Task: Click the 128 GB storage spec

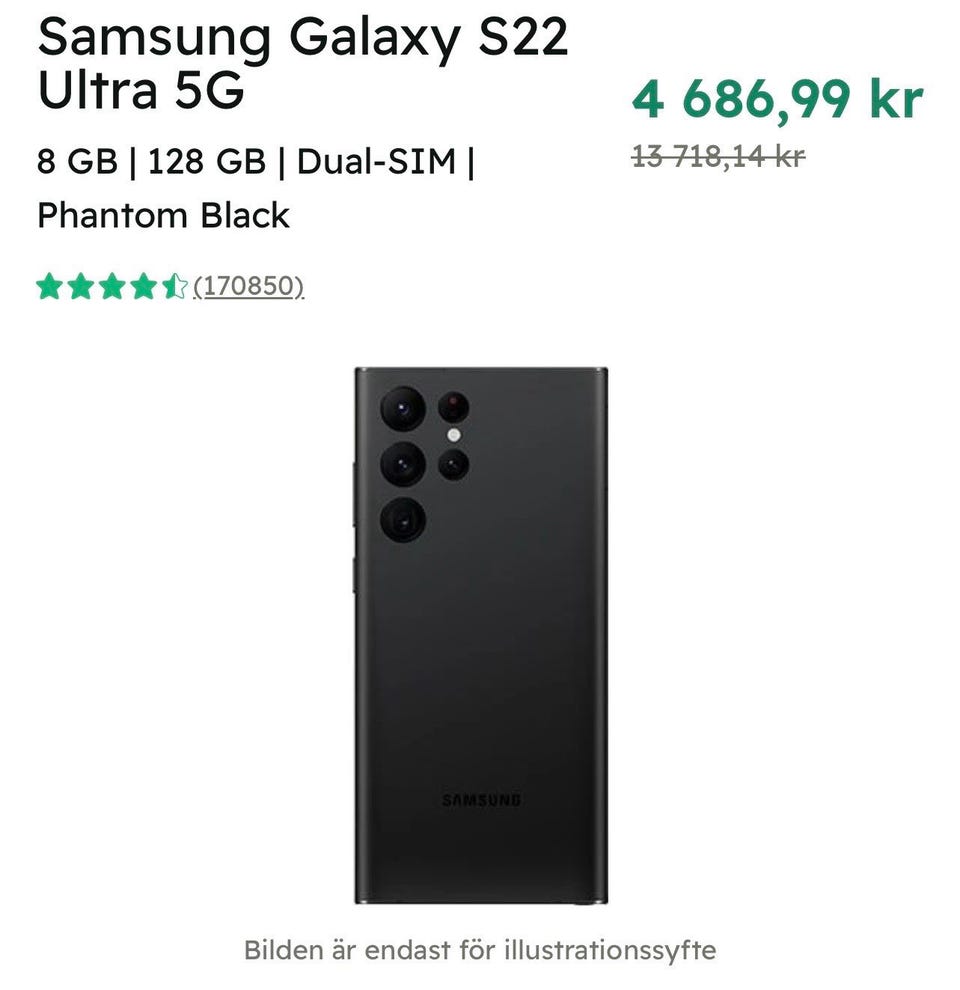Action: pos(207,161)
